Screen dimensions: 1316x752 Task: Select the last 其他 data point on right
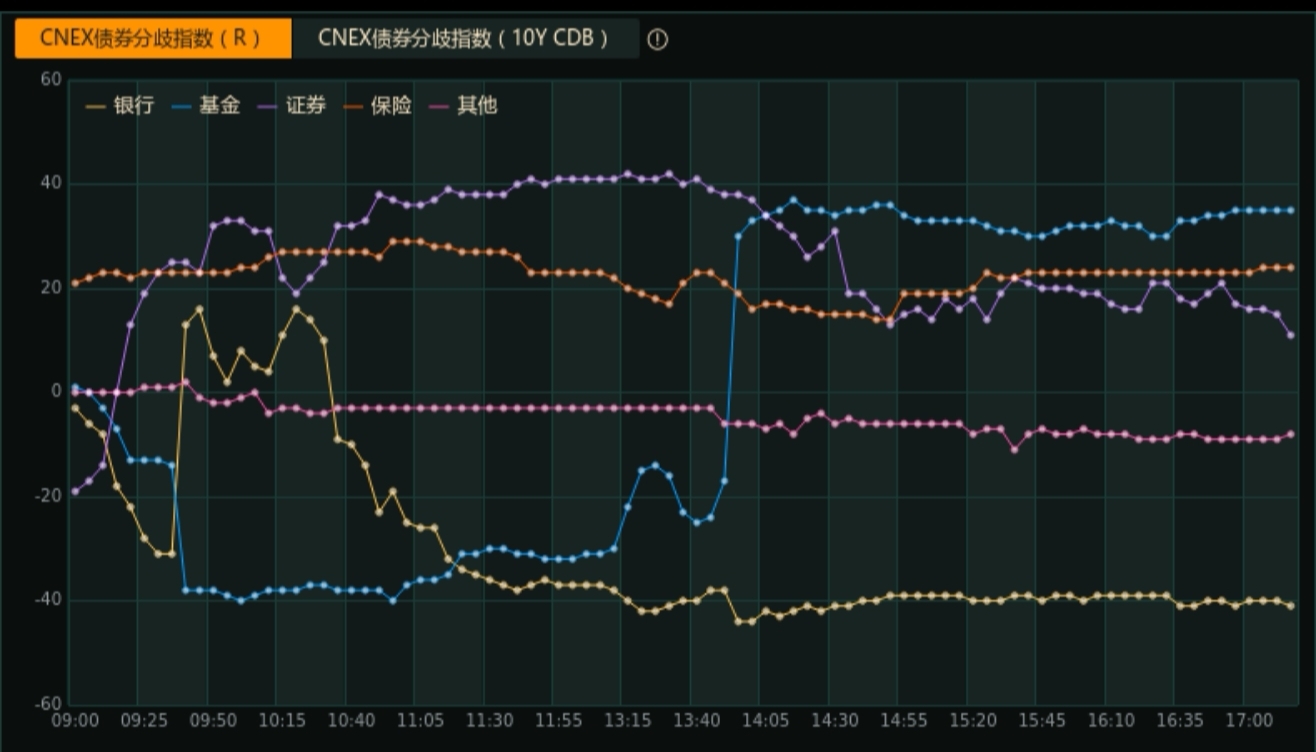point(1290,434)
